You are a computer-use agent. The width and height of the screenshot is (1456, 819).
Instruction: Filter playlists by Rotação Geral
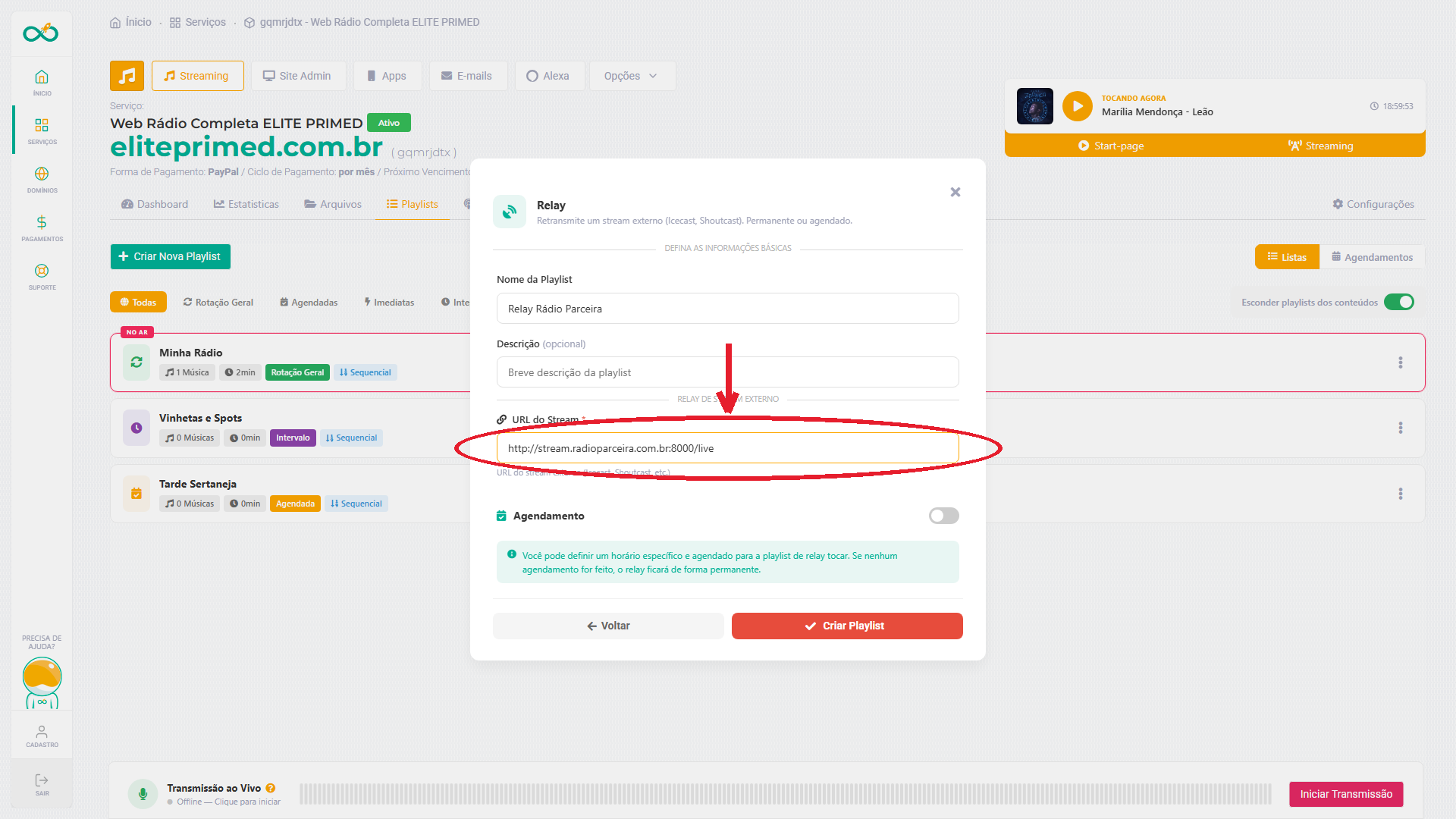[218, 302]
